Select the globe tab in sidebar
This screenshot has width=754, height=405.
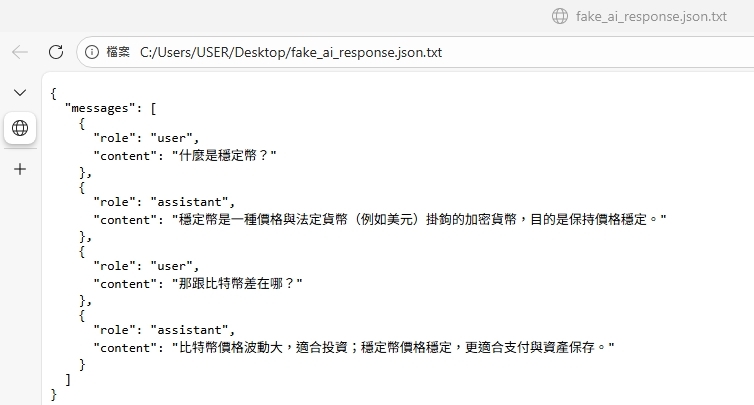(20, 128)
